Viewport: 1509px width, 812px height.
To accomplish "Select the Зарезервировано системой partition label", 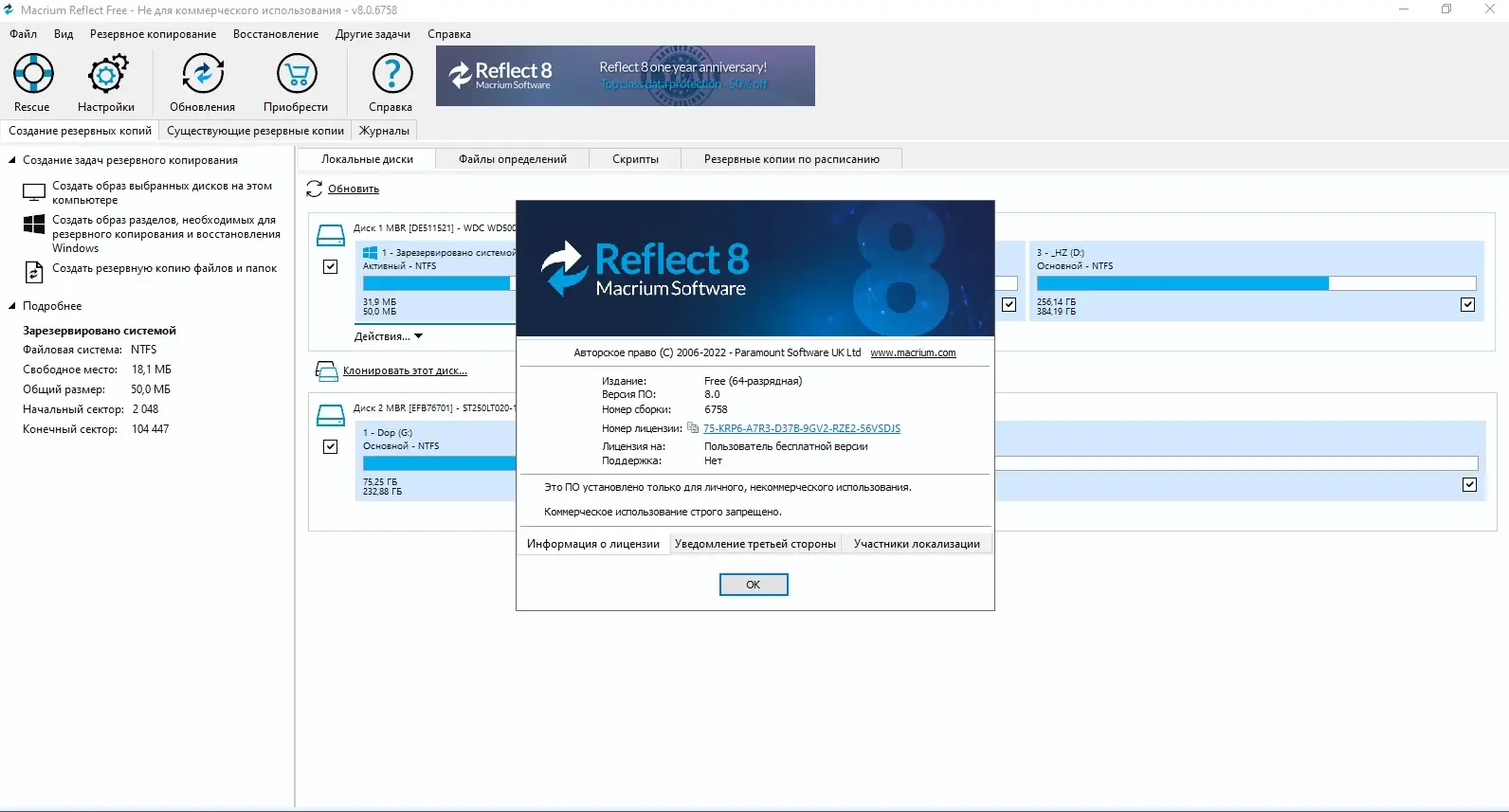I will (x=449, y=253).
